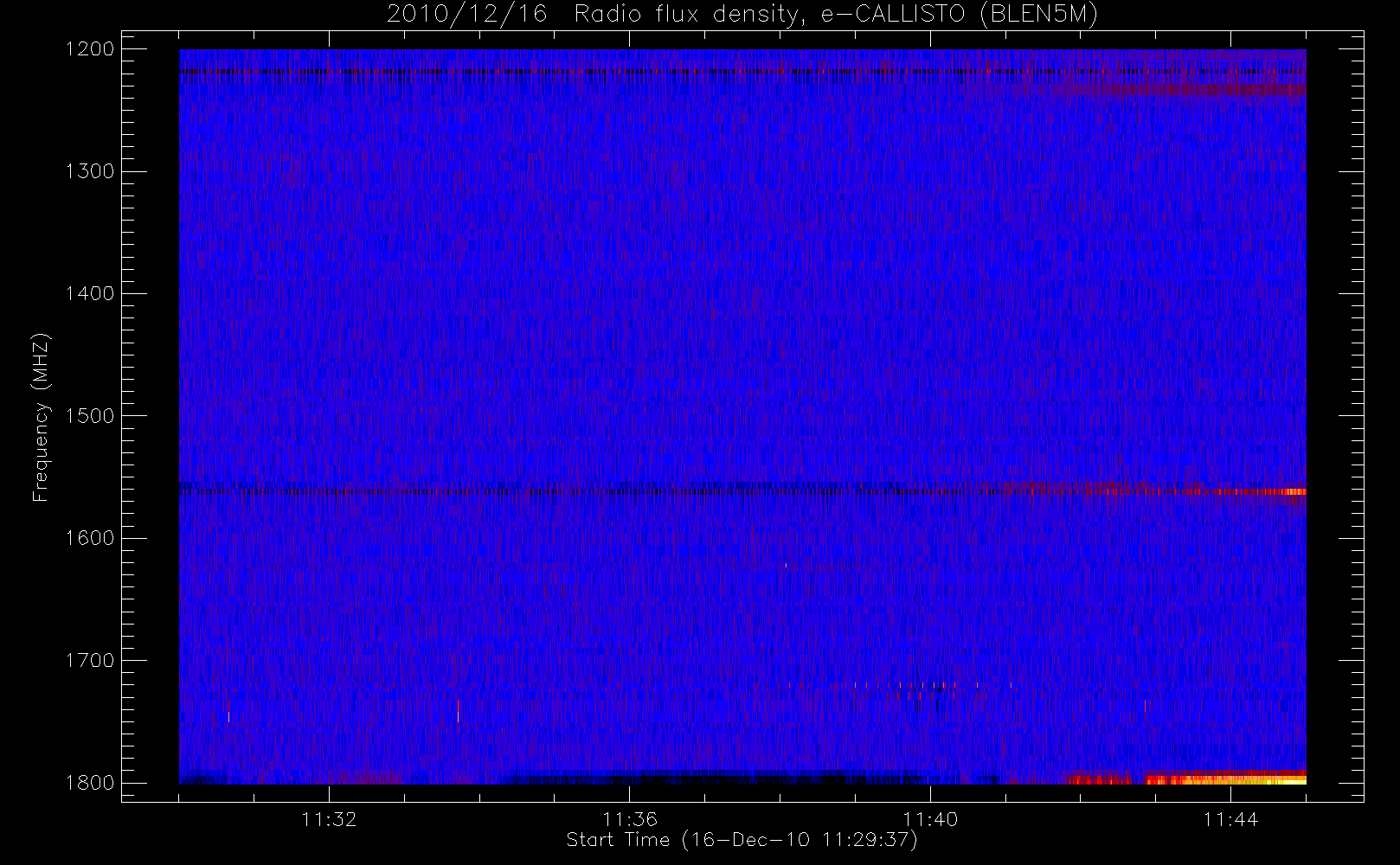Select the 11:36 time tick label
The width and height of the screenshot is (1400, 865).
pos(630,819)
